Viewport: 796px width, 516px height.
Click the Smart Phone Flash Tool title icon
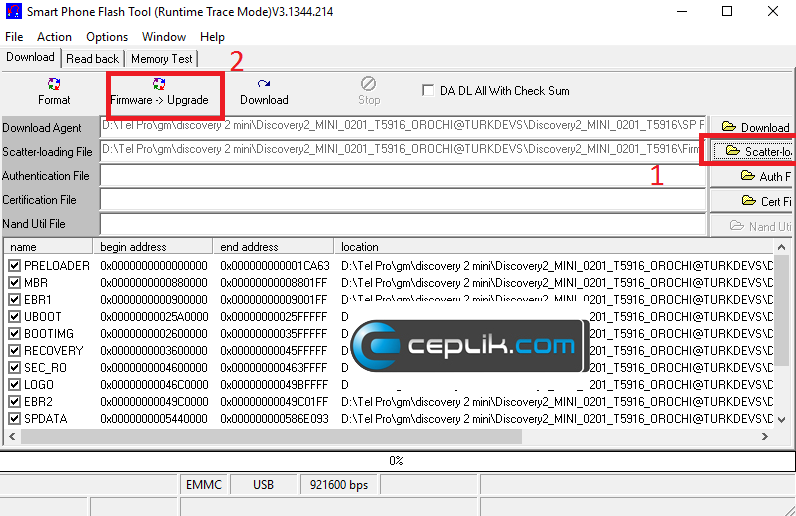[x=14, y=11]
